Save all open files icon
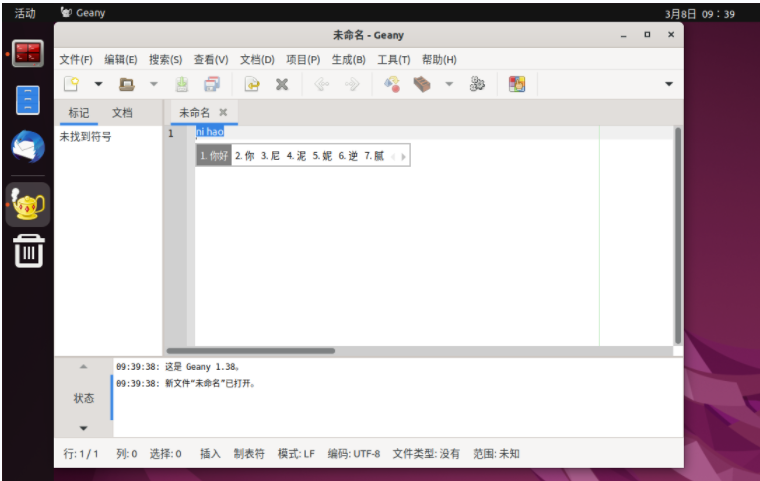The height and width of the screenshot is (481, 760). 212,84
